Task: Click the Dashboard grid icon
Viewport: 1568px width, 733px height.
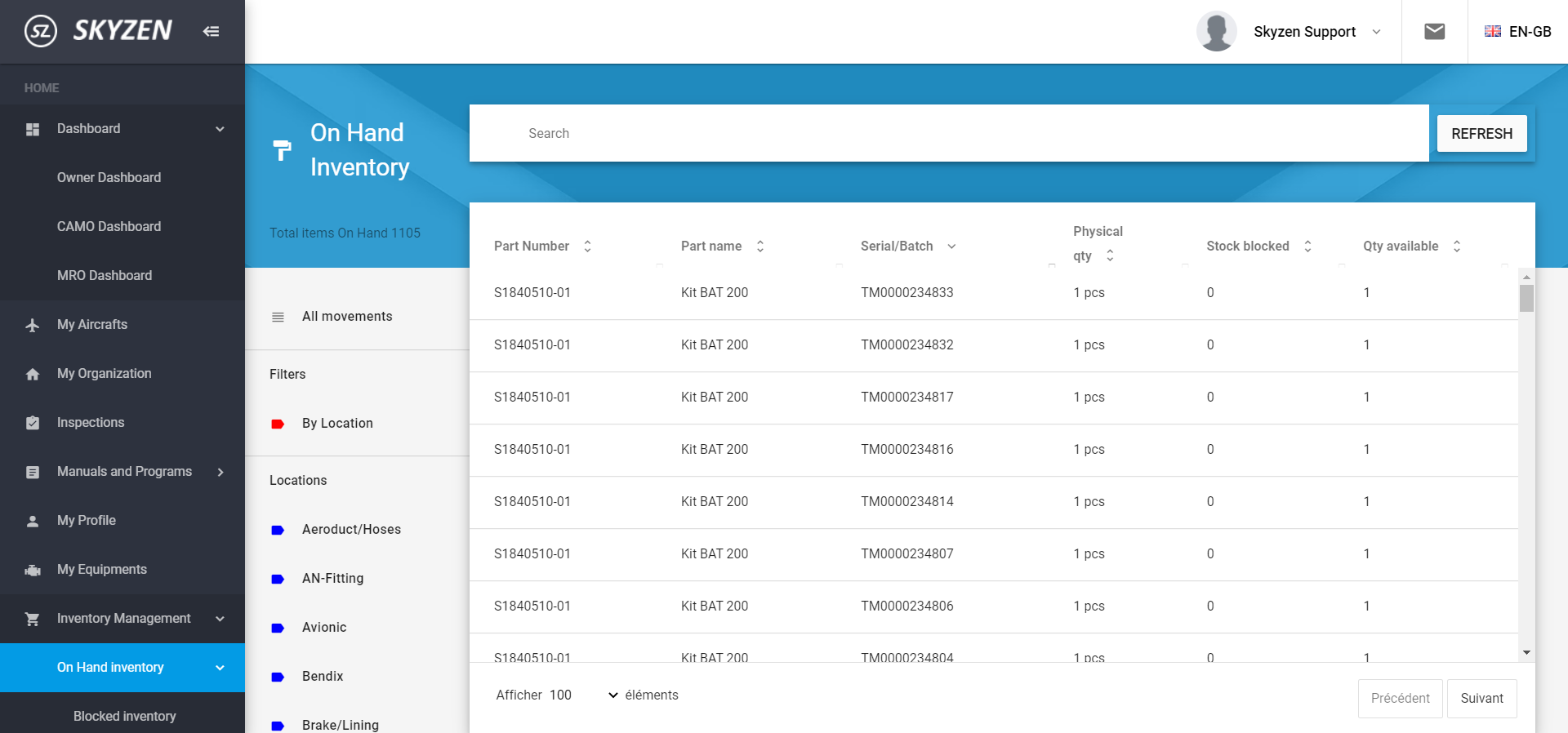Action: pos(33,129)
